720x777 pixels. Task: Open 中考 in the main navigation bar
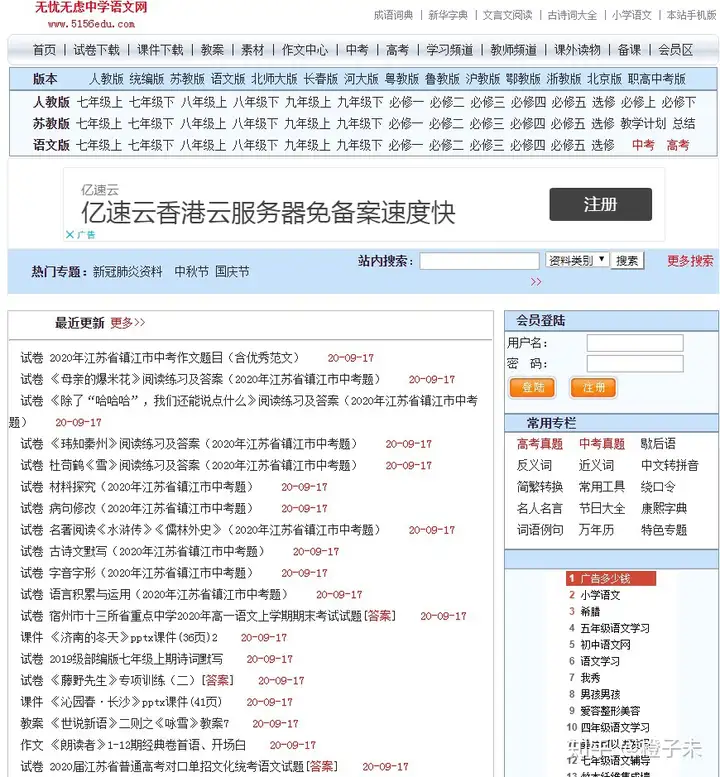point(357,50)
